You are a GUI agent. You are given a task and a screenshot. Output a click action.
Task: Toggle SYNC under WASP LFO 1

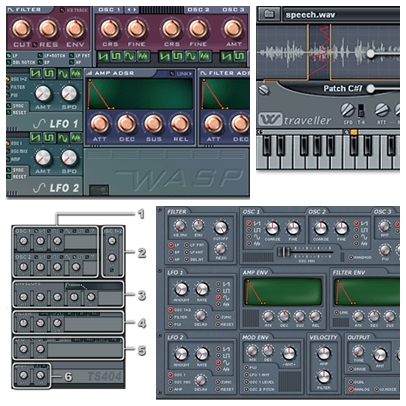point(9,106)
